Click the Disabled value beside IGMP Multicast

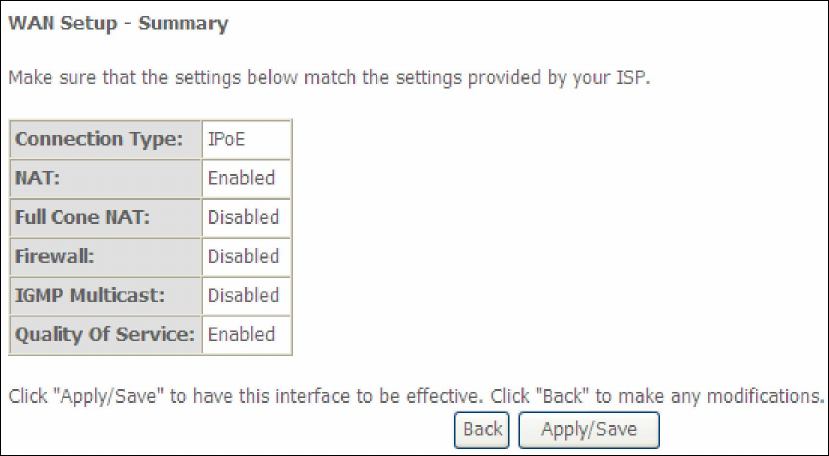[246, 295]
